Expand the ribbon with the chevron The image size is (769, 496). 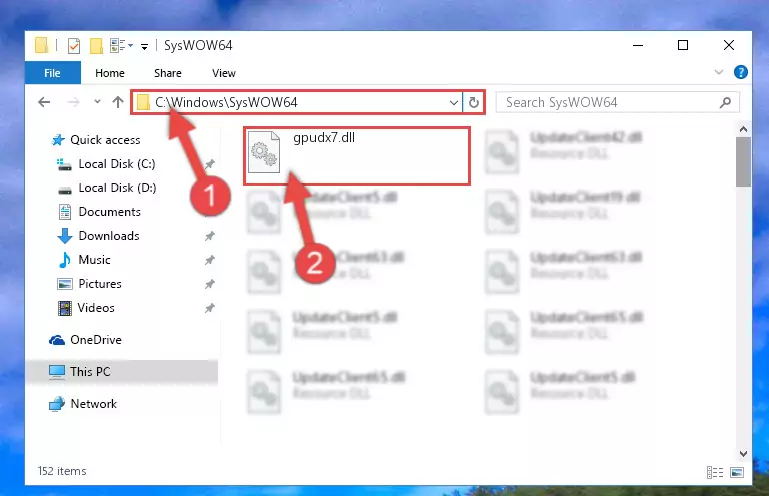pos(719,73)
